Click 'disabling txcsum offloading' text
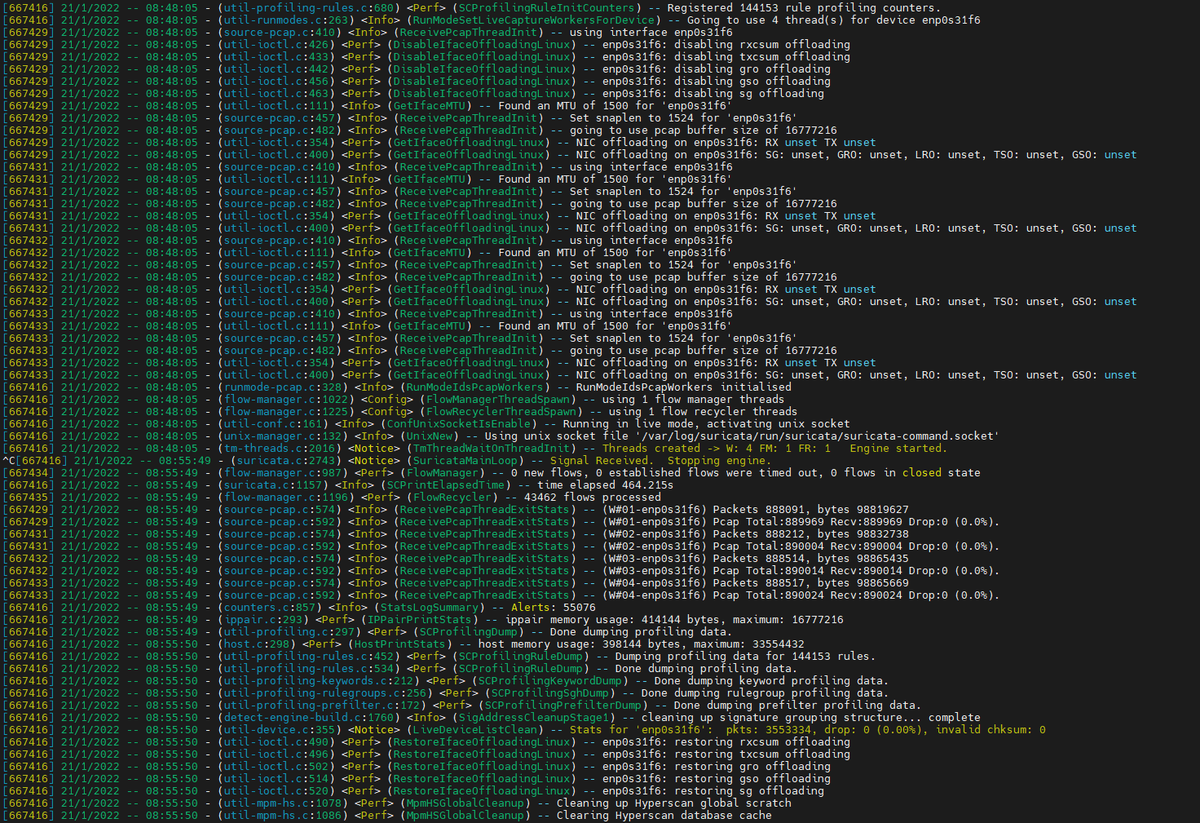This screenshot has width=1200, height=823. pyautogui.click(x=762, y=57)
